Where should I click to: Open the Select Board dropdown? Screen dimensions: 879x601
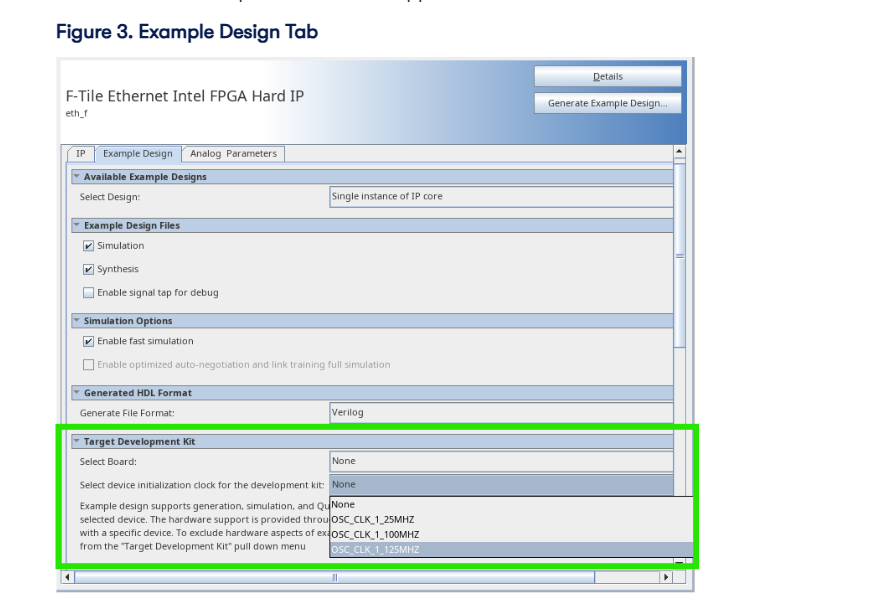pyautogui.click(x=501, y=461)
